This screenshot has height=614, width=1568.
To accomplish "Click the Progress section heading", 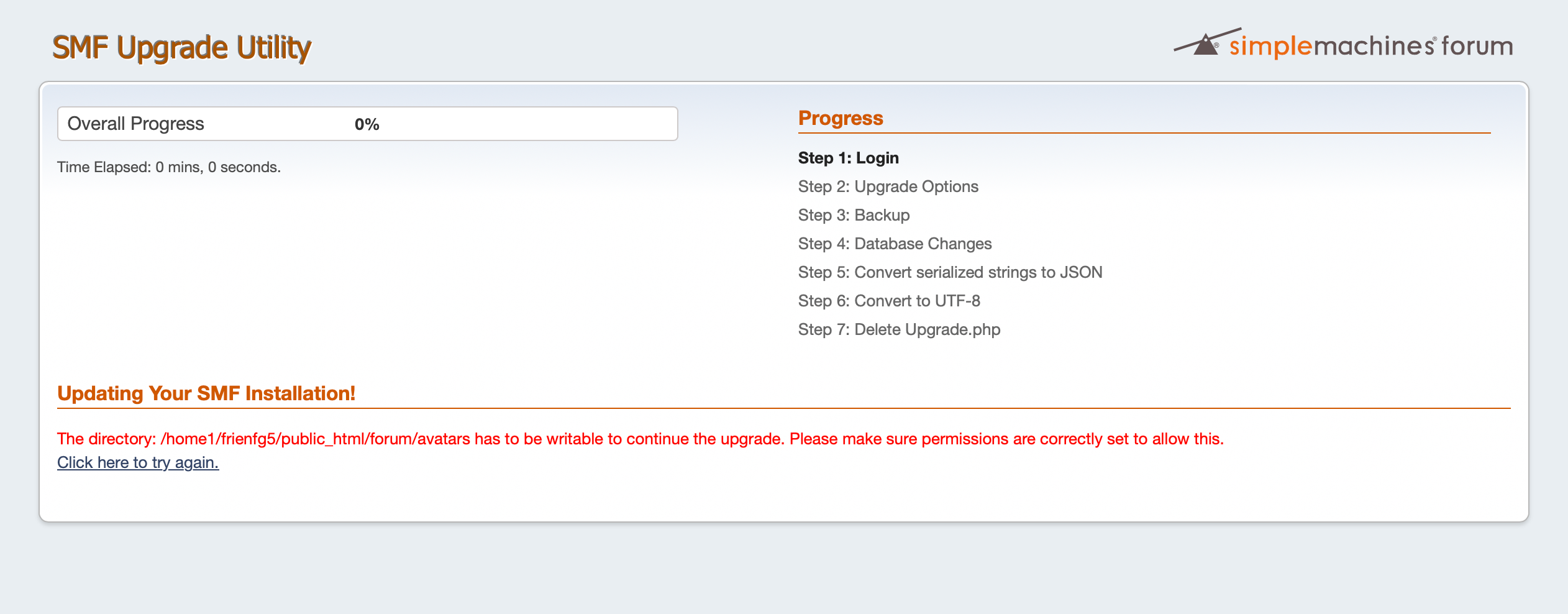I will pos(841,118).
